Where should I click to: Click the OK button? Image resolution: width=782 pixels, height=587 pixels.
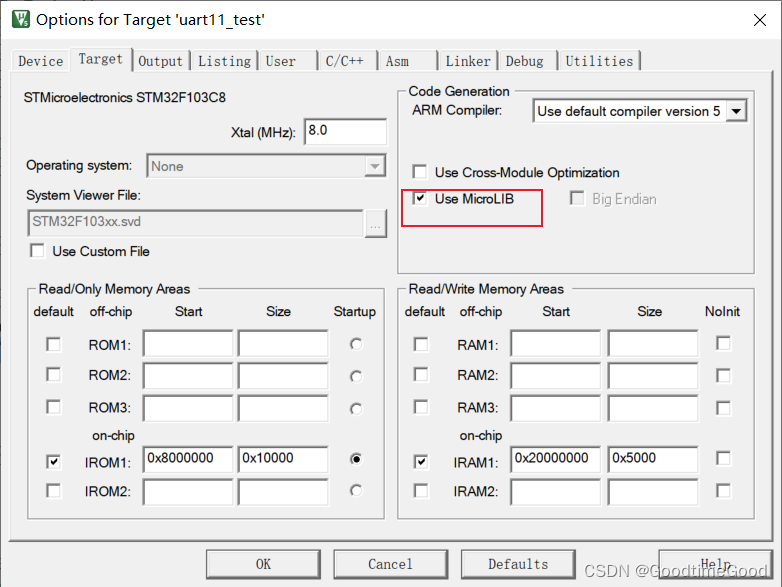pyautogui.click(x=263, y=564)
